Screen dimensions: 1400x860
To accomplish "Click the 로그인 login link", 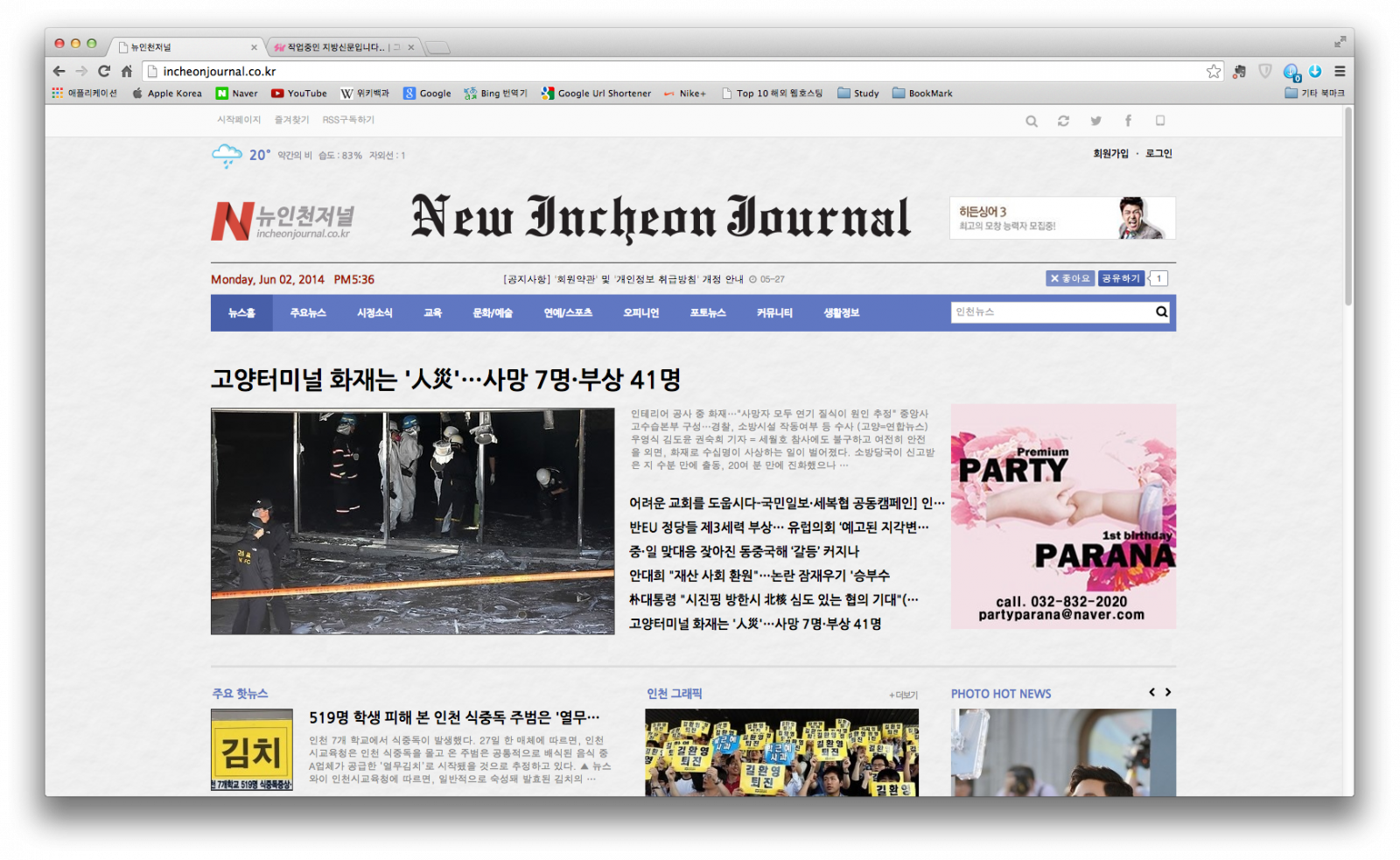I will pos(1158,154).
